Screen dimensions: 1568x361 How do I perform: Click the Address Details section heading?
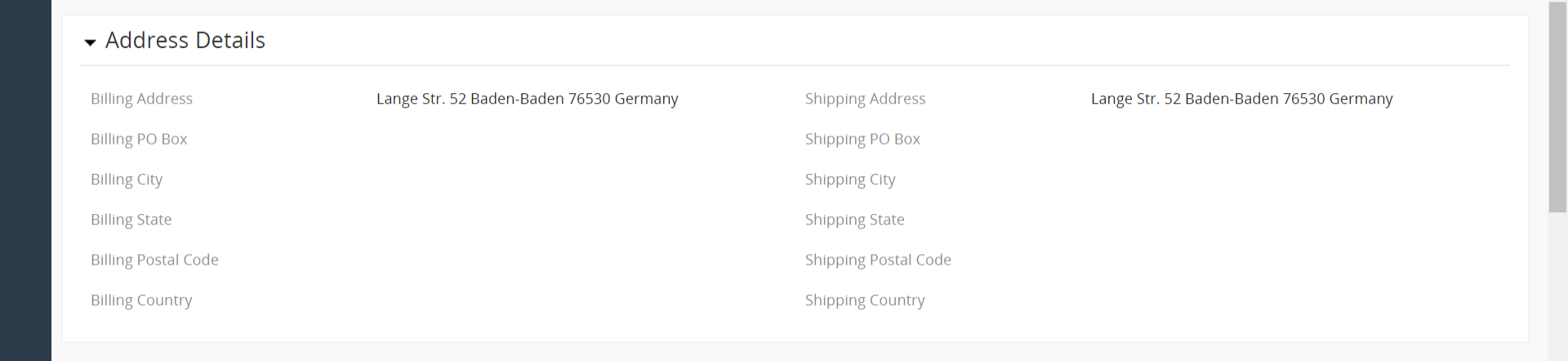[x=185, y=40]
